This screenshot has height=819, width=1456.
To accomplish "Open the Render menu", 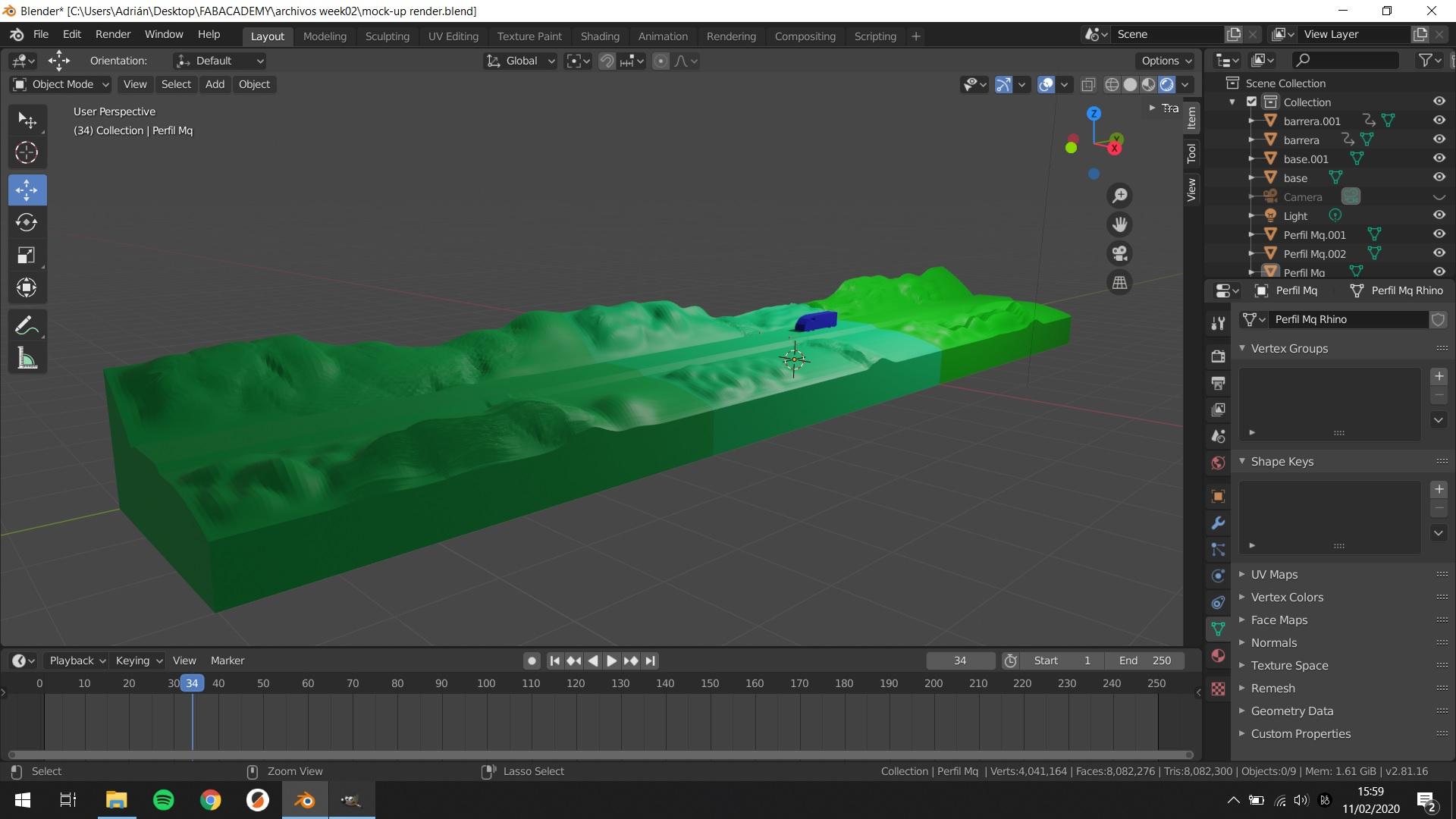I will pos(113,34).
